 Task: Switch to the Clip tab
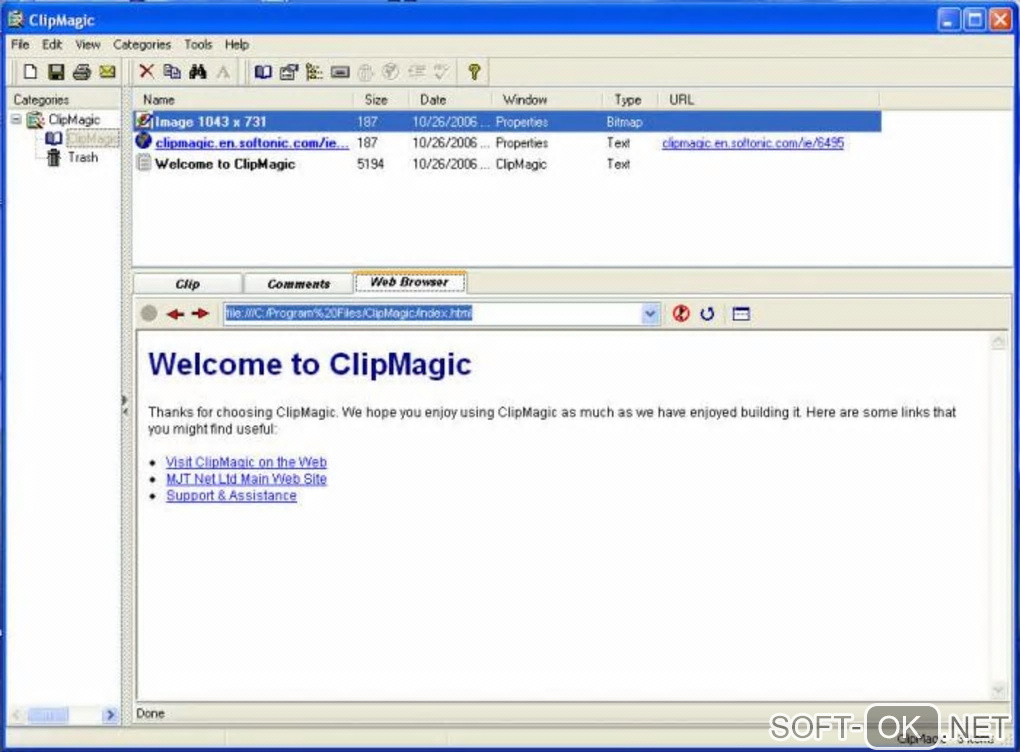187,284
